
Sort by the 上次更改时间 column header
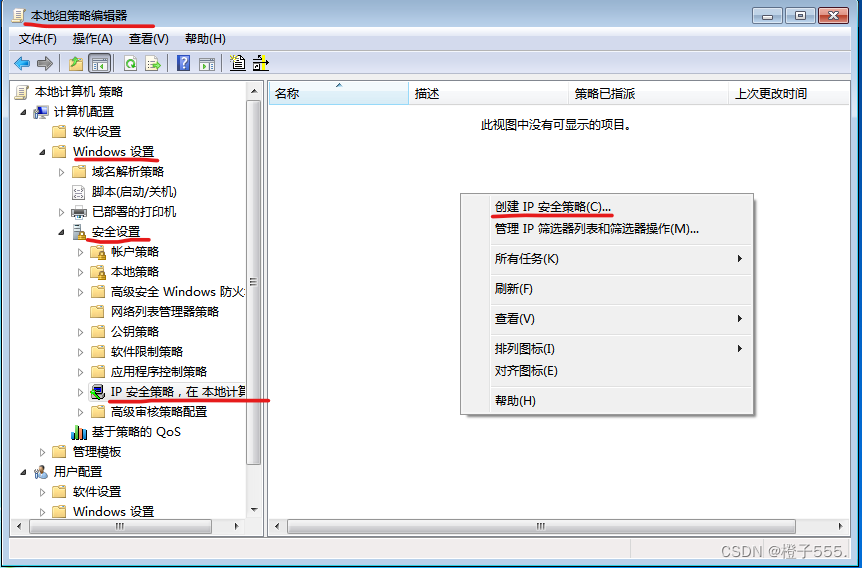point(789,93)
